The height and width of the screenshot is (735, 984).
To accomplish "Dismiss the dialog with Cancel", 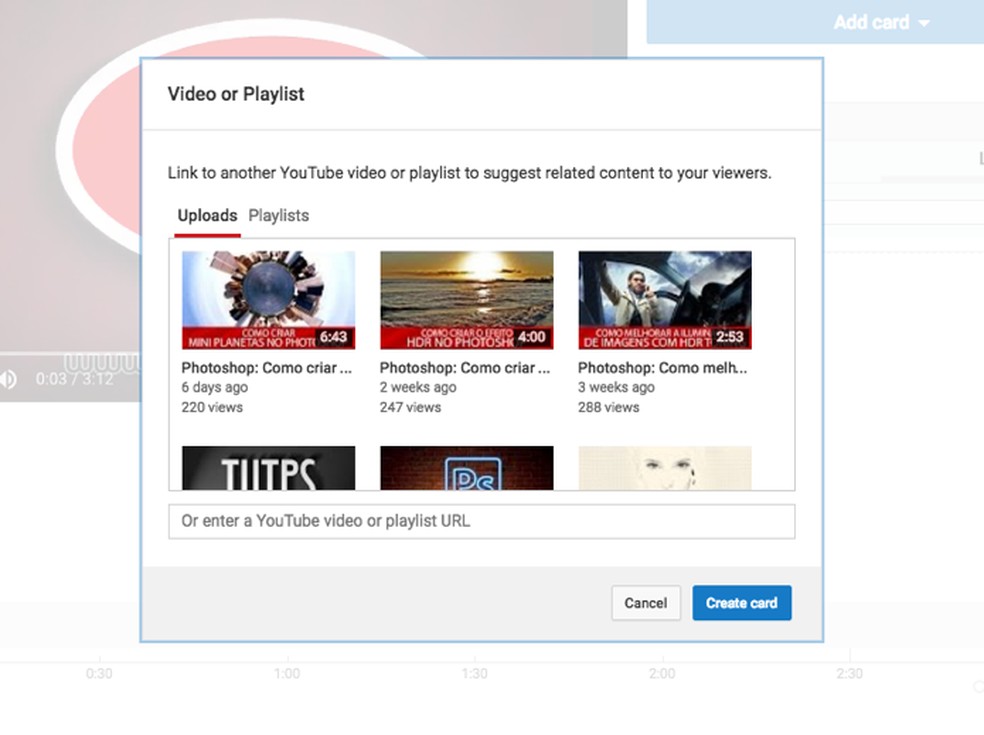I will (x=646, y=603).
